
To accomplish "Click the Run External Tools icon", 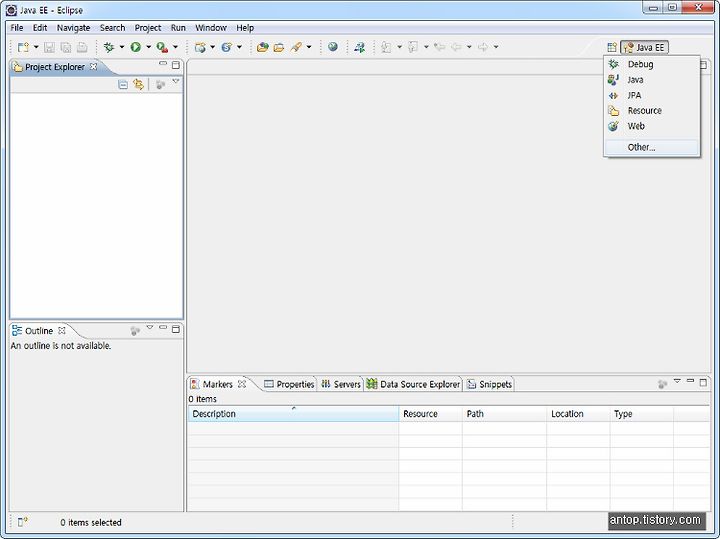I will 162,47.
